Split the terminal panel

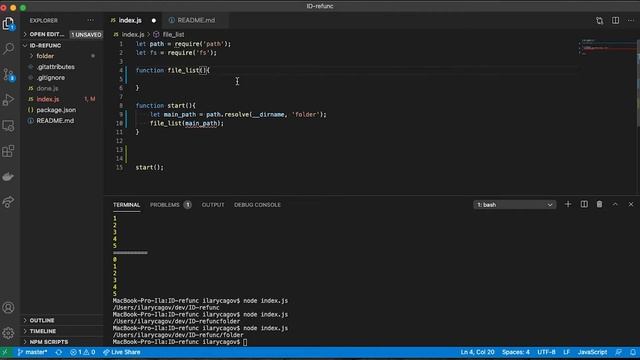pos(584,204)
